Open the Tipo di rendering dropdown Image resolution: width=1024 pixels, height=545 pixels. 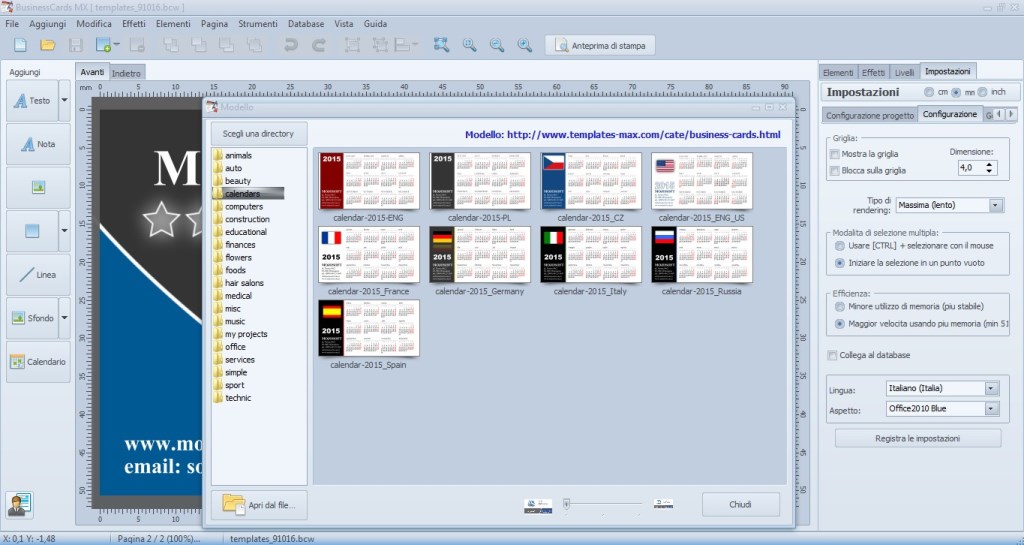pos(950,205)
